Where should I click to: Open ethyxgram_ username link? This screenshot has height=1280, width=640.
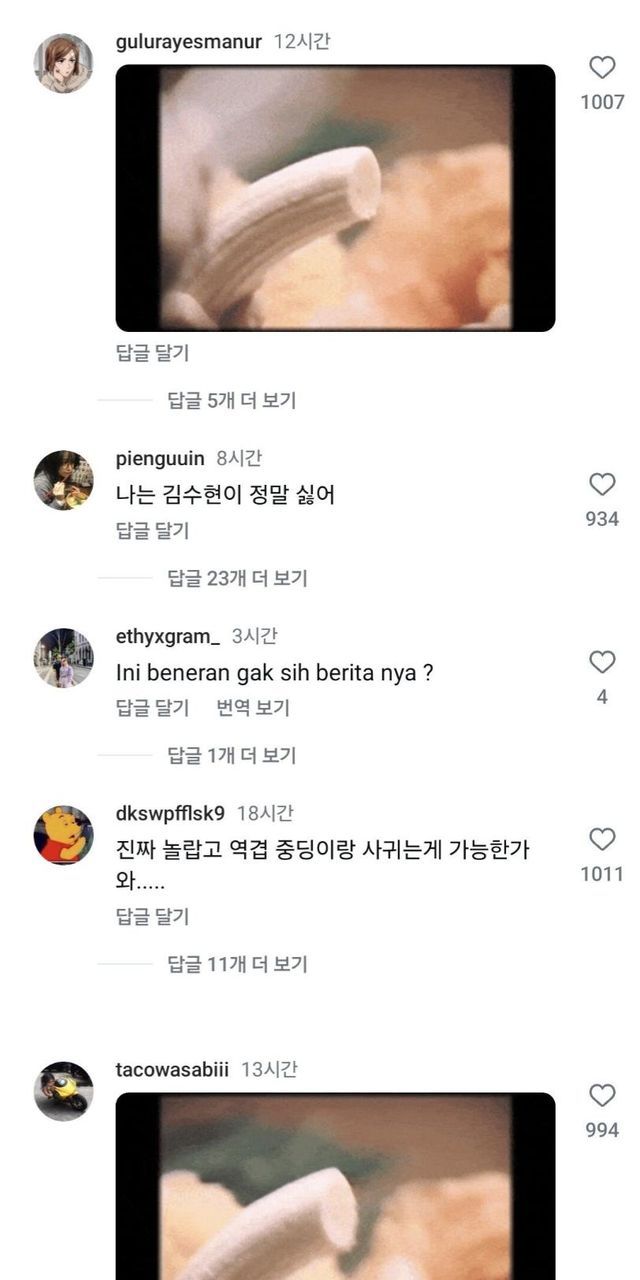(167, 636)
